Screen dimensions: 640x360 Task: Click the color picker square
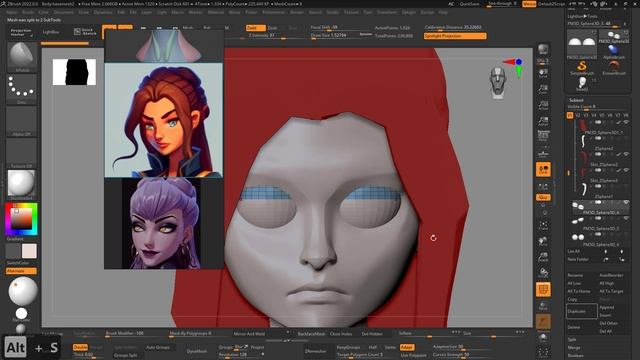tap(21, 219)
